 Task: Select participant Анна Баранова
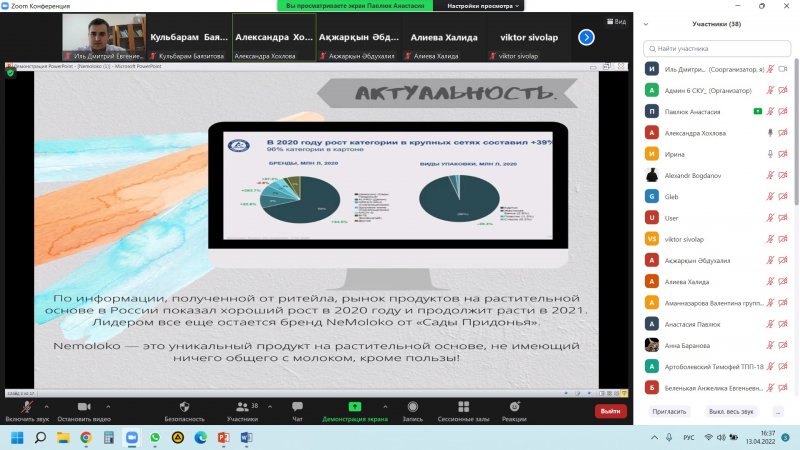click(x=717, y=345)
